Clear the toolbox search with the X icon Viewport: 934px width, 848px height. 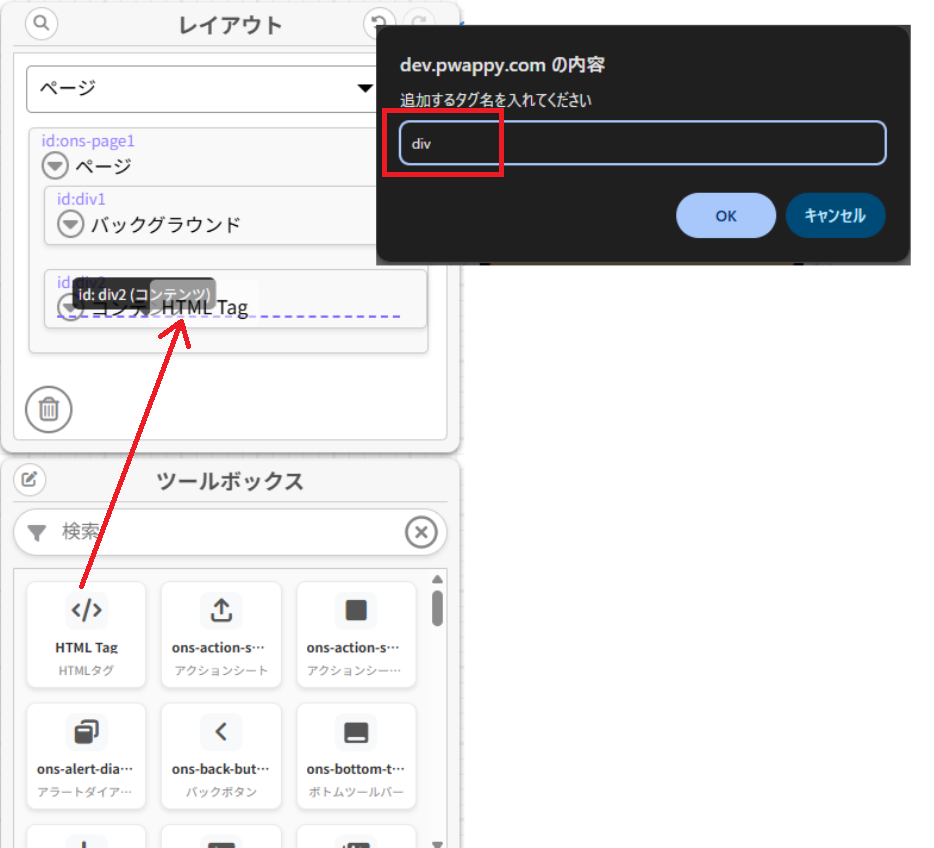[421, 531]
